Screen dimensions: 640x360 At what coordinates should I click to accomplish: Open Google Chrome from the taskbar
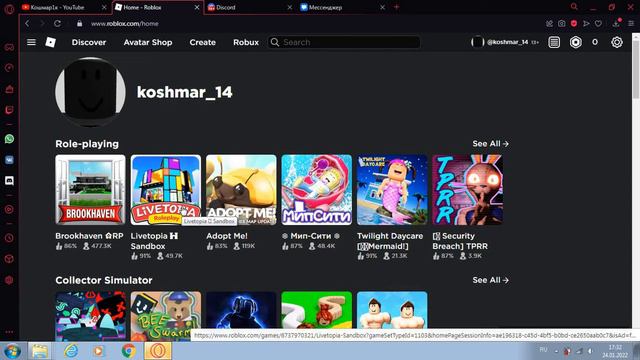click(x=129, y=351)
